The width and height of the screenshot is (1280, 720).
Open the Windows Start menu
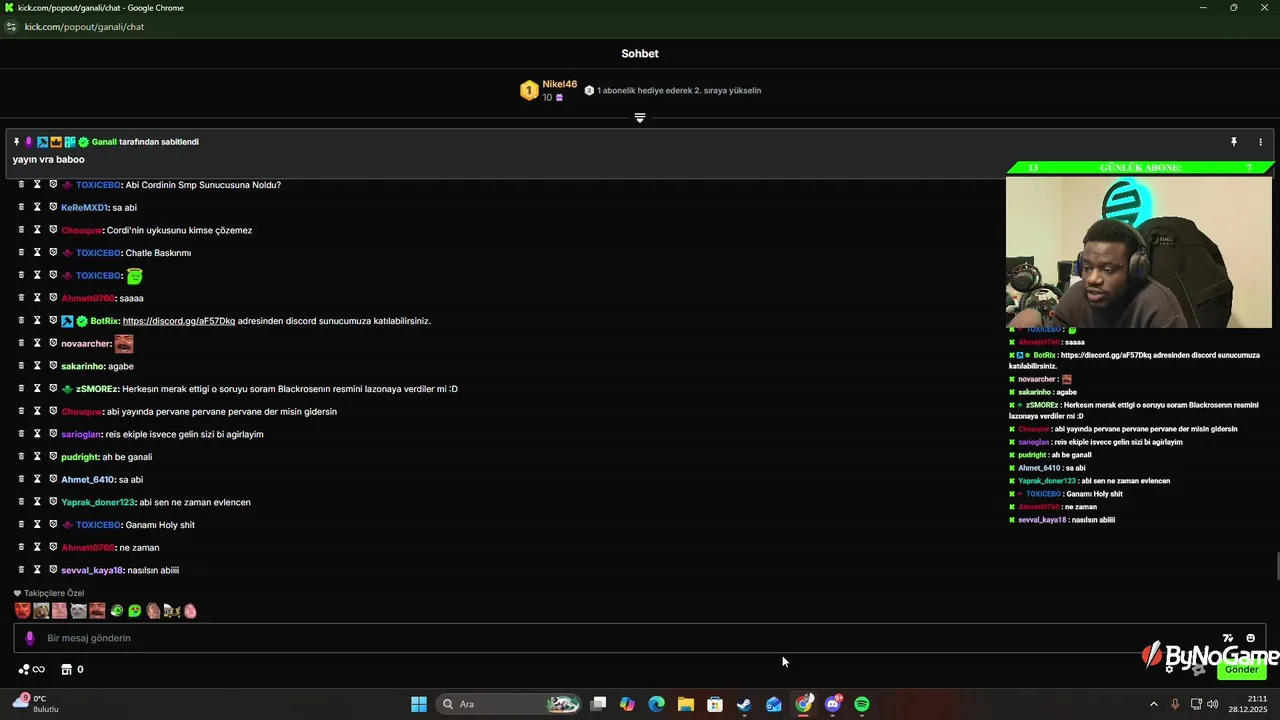419,704
